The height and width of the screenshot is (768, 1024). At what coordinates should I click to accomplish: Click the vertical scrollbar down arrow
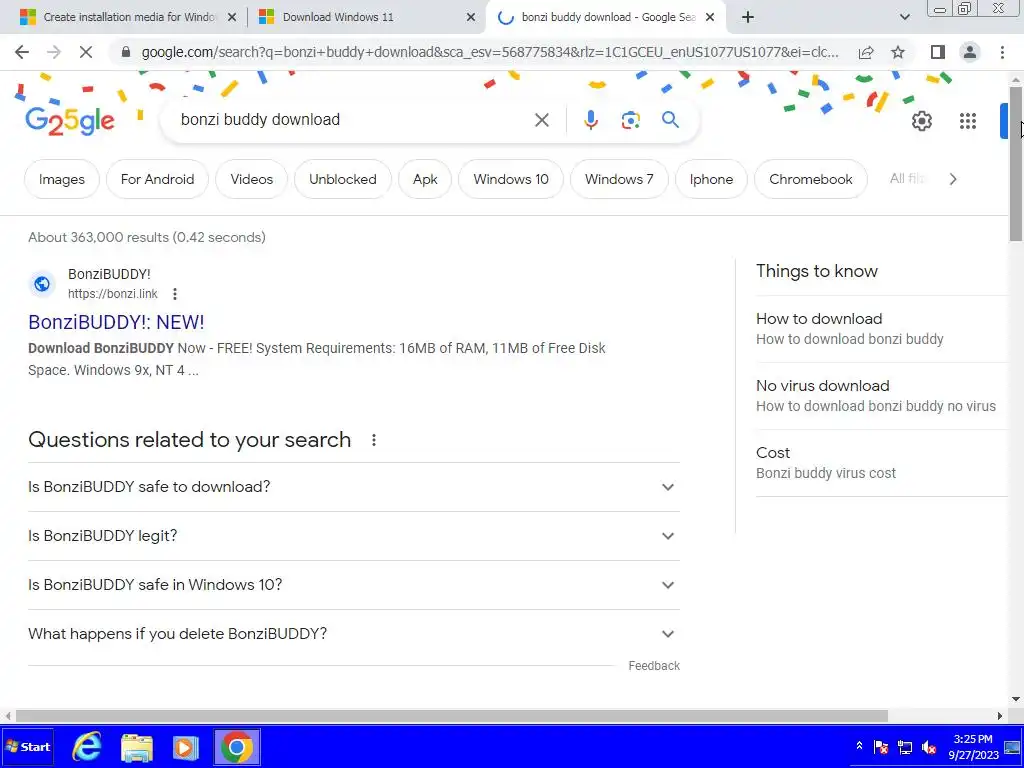point(1016,699)
